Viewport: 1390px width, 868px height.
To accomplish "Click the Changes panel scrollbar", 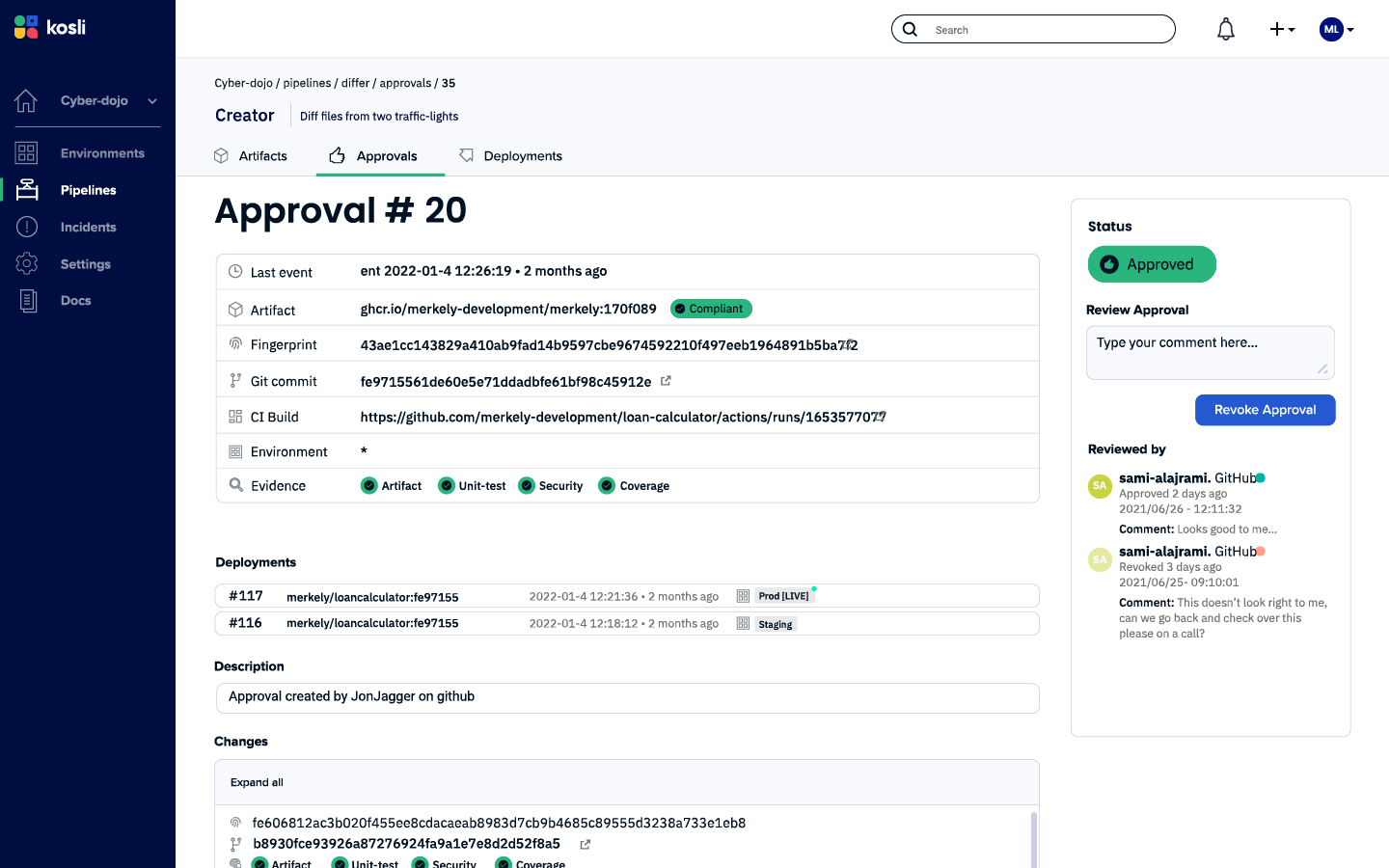I will point(1034,839).
